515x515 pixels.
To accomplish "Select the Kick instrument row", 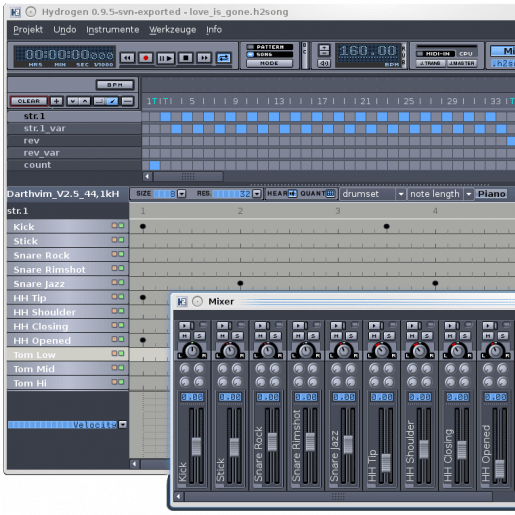I will (x=68, y=227).
